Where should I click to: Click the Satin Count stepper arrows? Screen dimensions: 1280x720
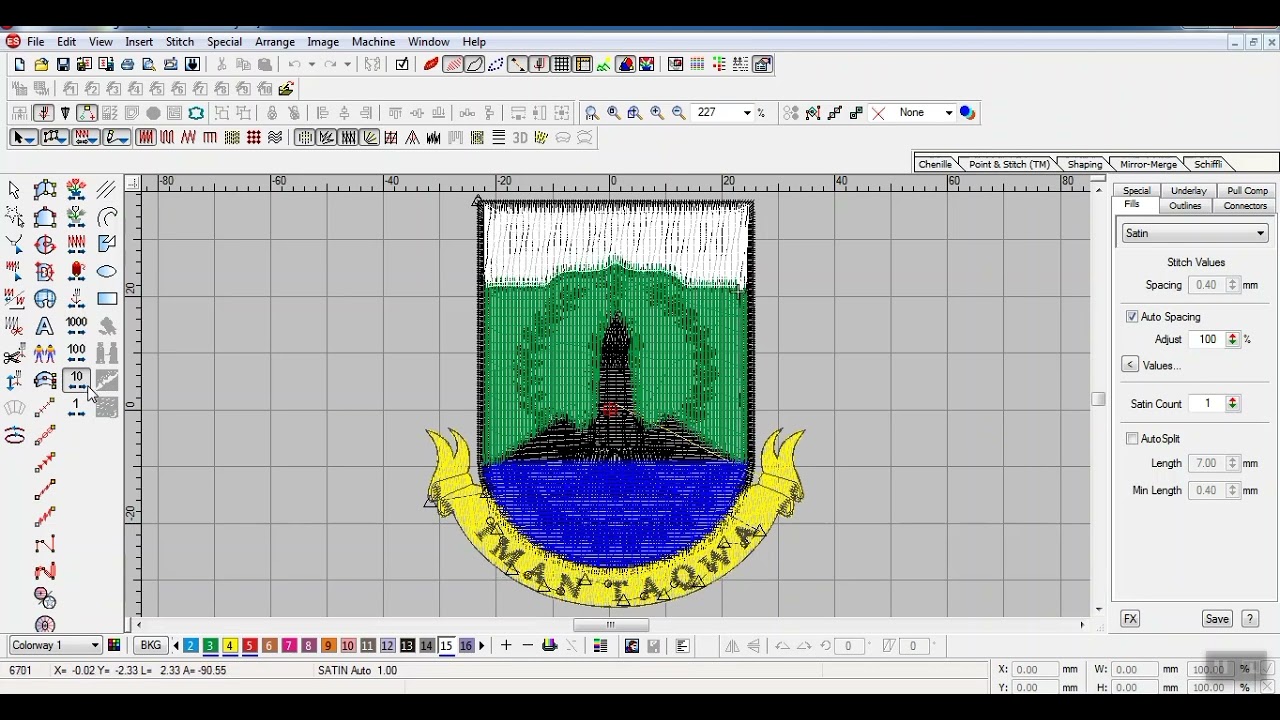[1232, 404]
